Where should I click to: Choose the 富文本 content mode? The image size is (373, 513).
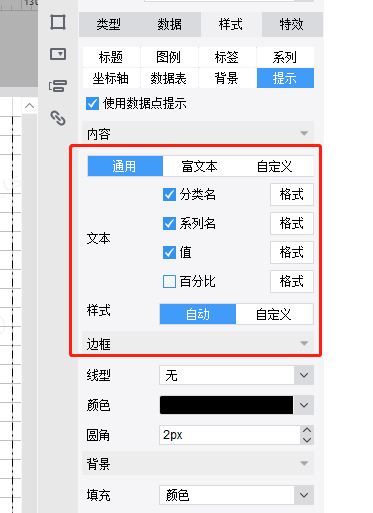pos(200,166)
